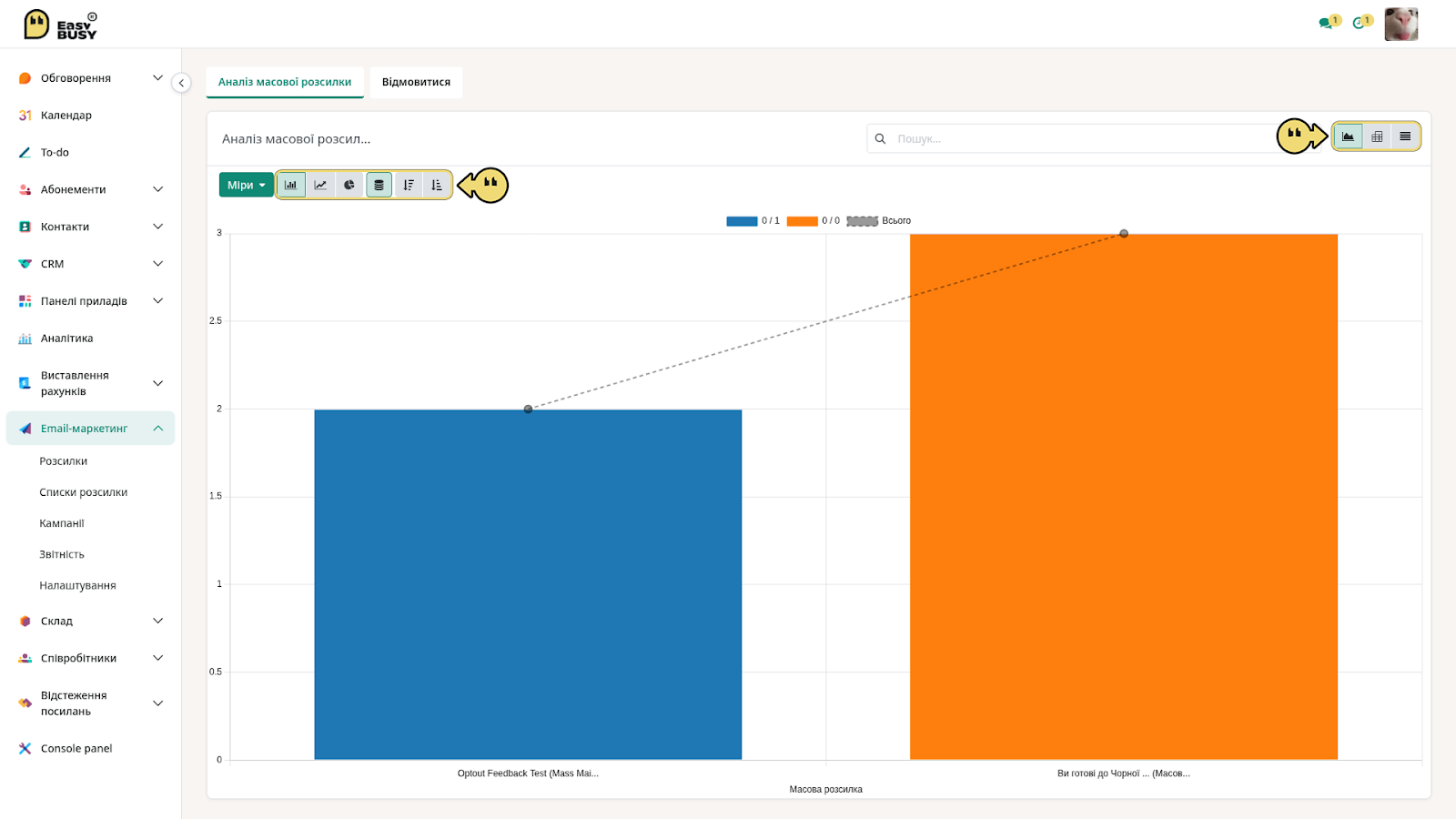
Task: Open the Списки розсилки menu item
Action: pyautogui.click(x=84, y=492)
